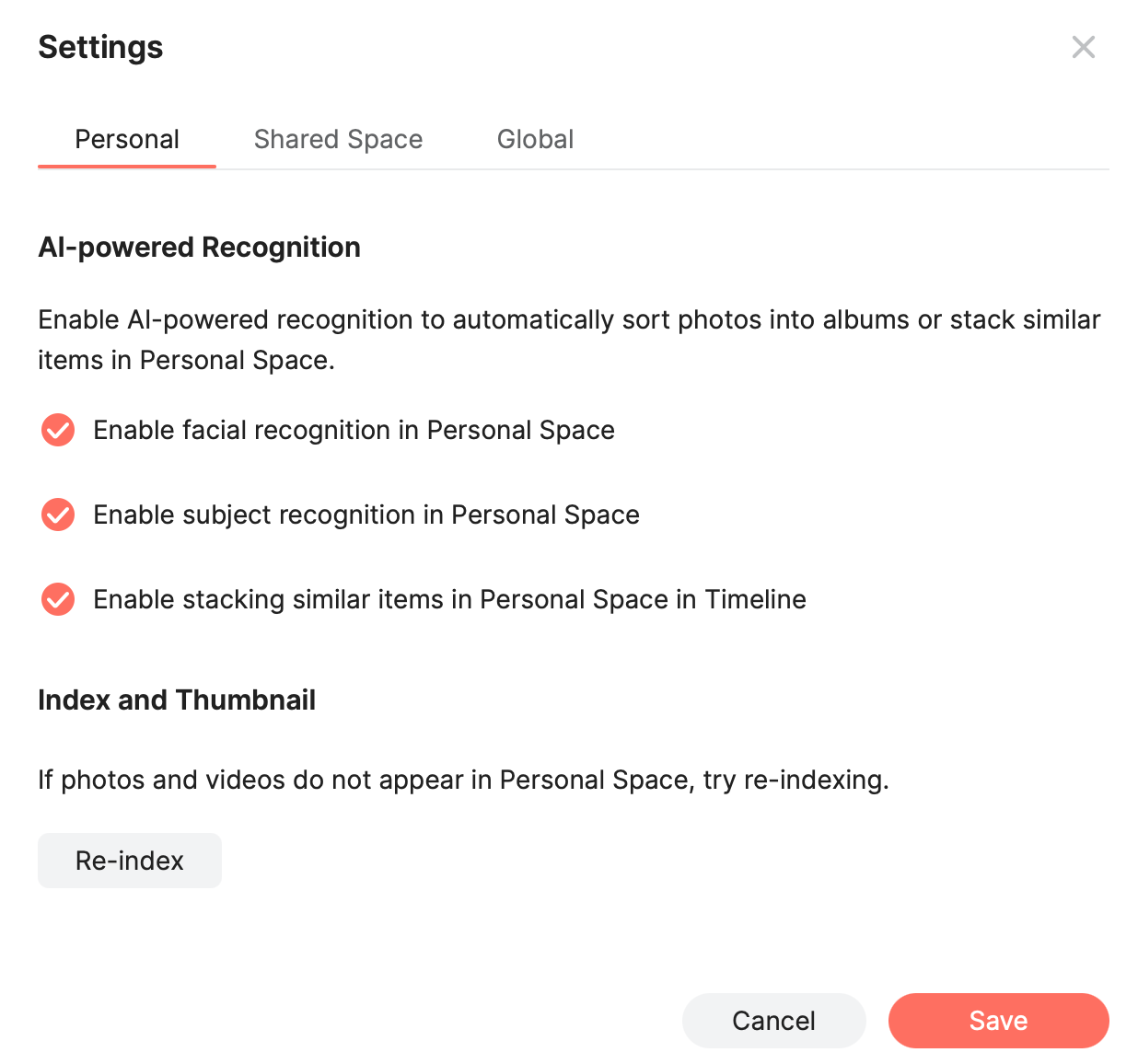Disable the stacking similar items checkmark

(58, 599)
